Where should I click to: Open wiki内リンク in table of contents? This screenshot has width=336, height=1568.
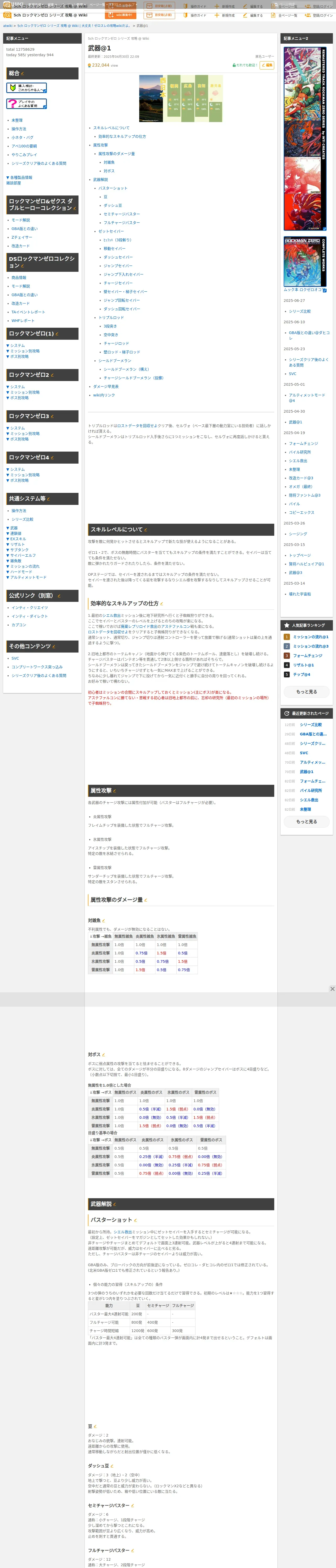104,395
